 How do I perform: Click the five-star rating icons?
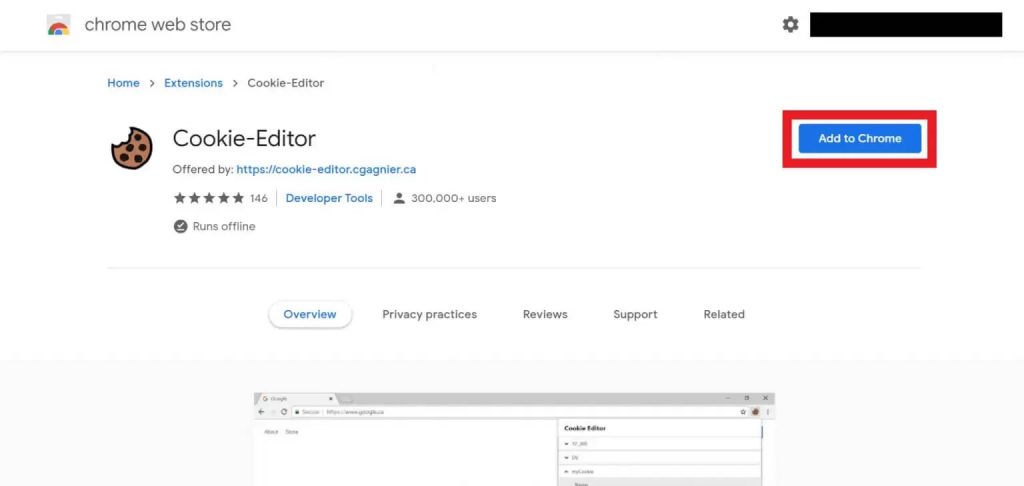(x=209, y=198)
